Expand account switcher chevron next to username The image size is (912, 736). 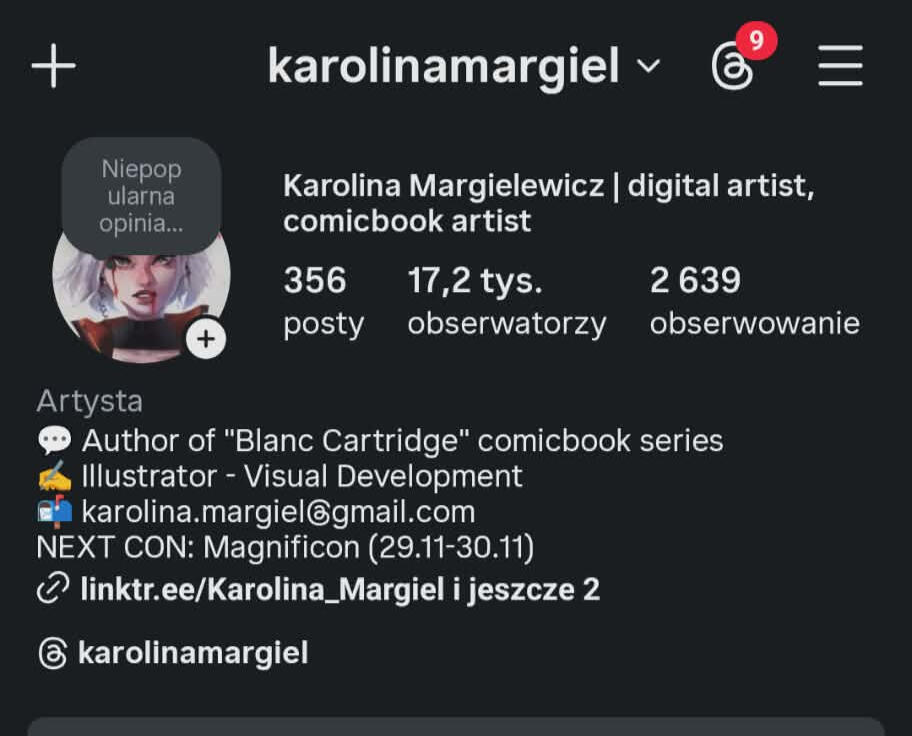(x=649, y=66)
